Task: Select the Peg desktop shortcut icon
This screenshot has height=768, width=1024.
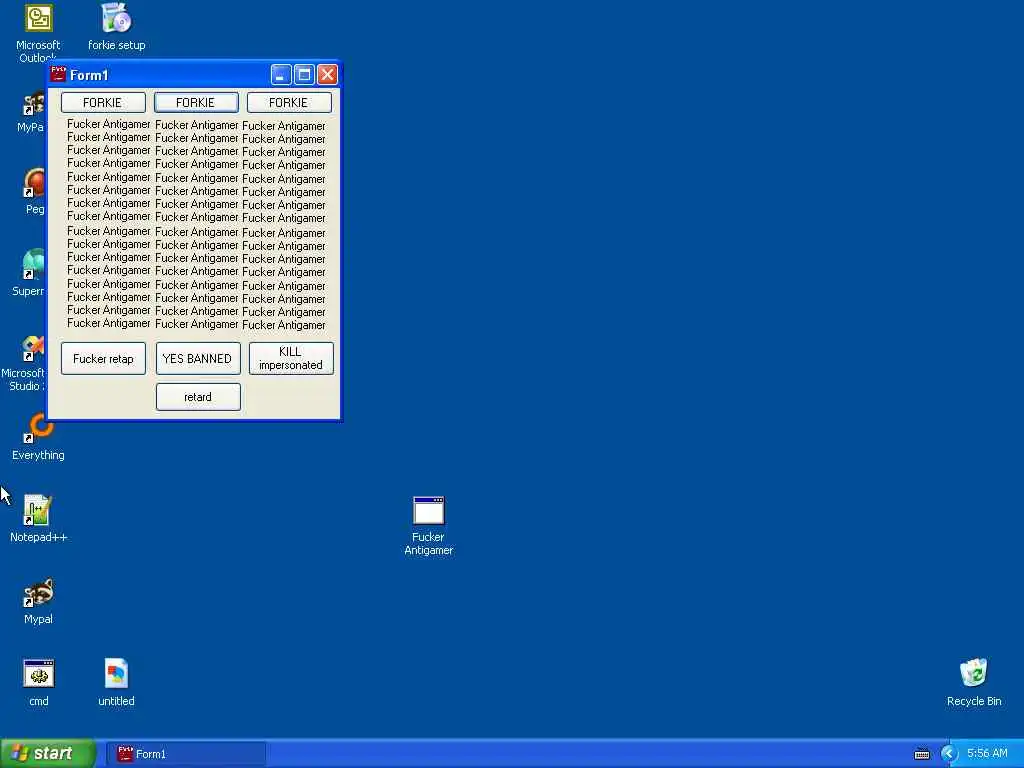Action: pos(34,191)
